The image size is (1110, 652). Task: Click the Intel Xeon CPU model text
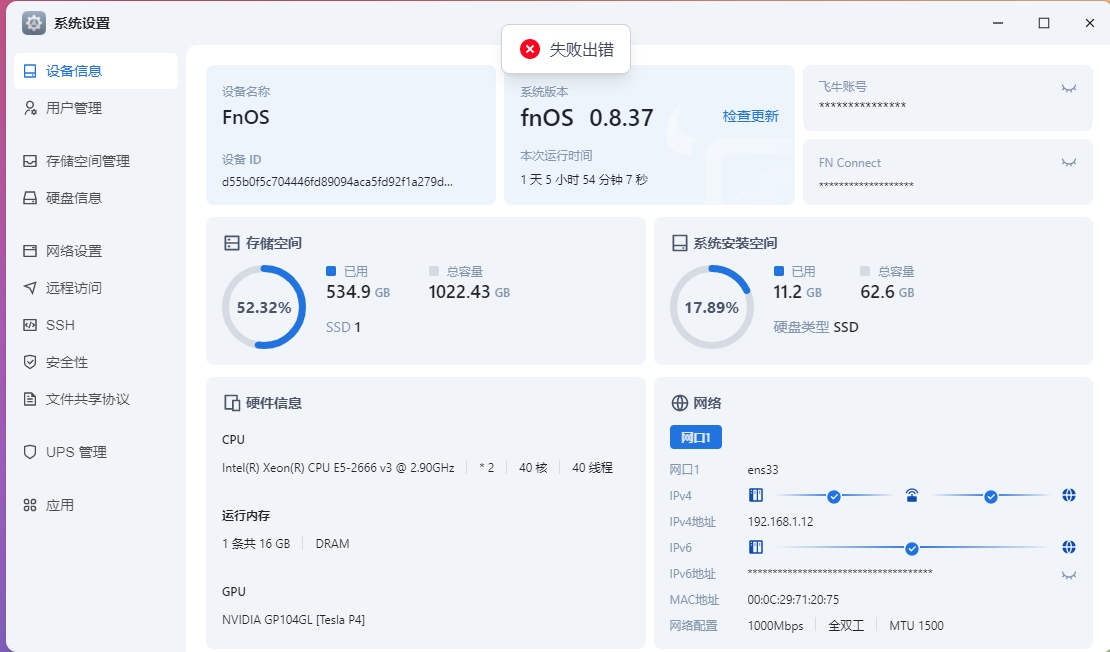tap(338, 468)
